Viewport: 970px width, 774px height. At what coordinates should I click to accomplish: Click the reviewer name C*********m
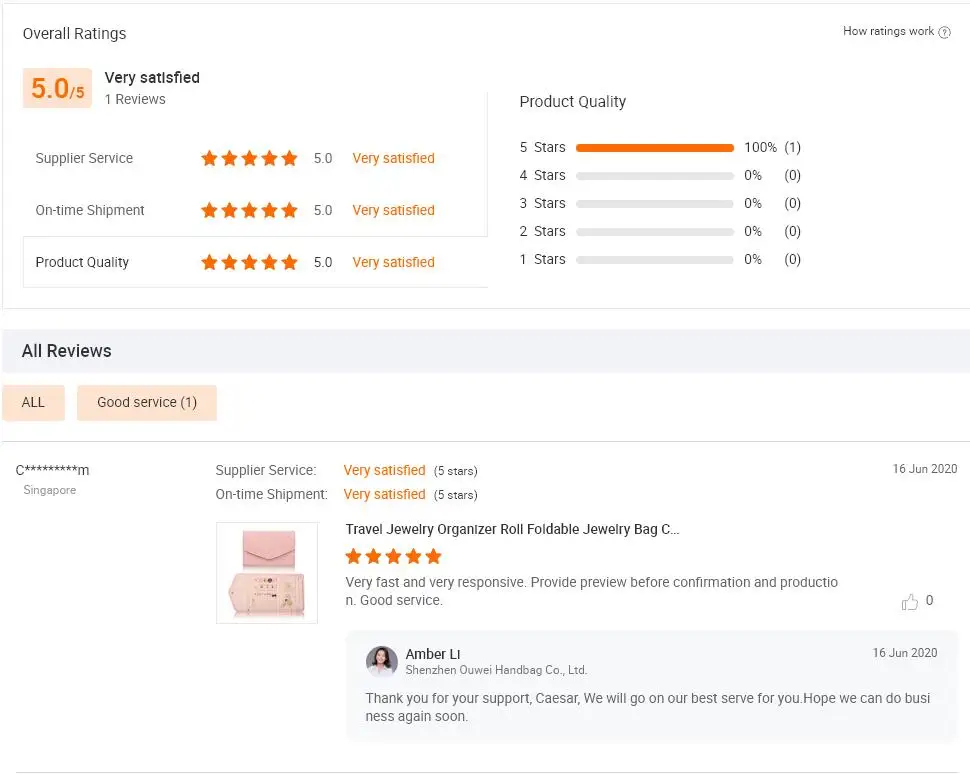(x=52, y=470)
